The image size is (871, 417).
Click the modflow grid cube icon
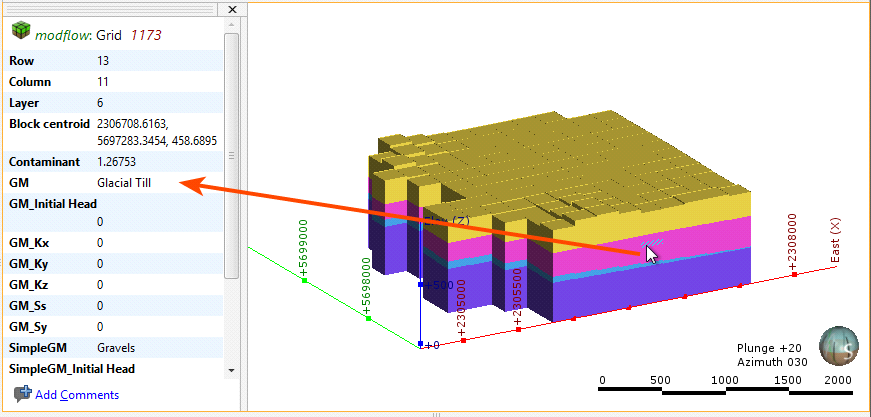[x=20, y=34]
